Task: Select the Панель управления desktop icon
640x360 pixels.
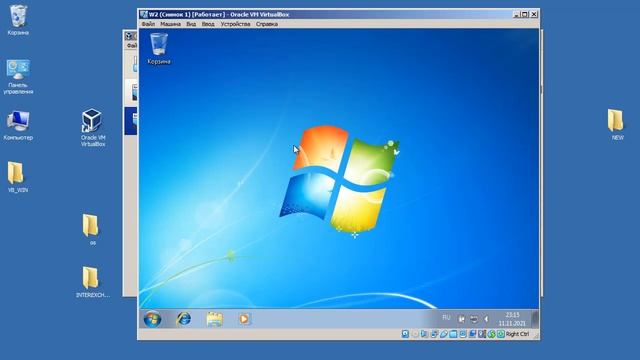Action: click(18, 77)
